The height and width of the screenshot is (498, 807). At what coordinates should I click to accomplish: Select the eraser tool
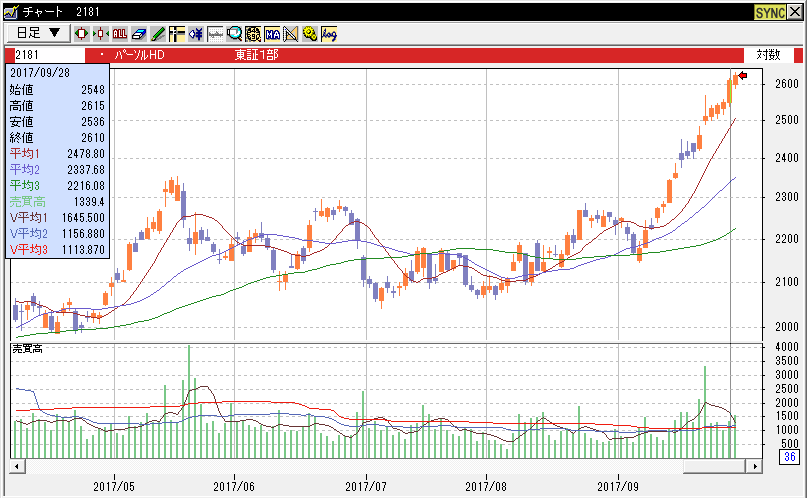139,33
